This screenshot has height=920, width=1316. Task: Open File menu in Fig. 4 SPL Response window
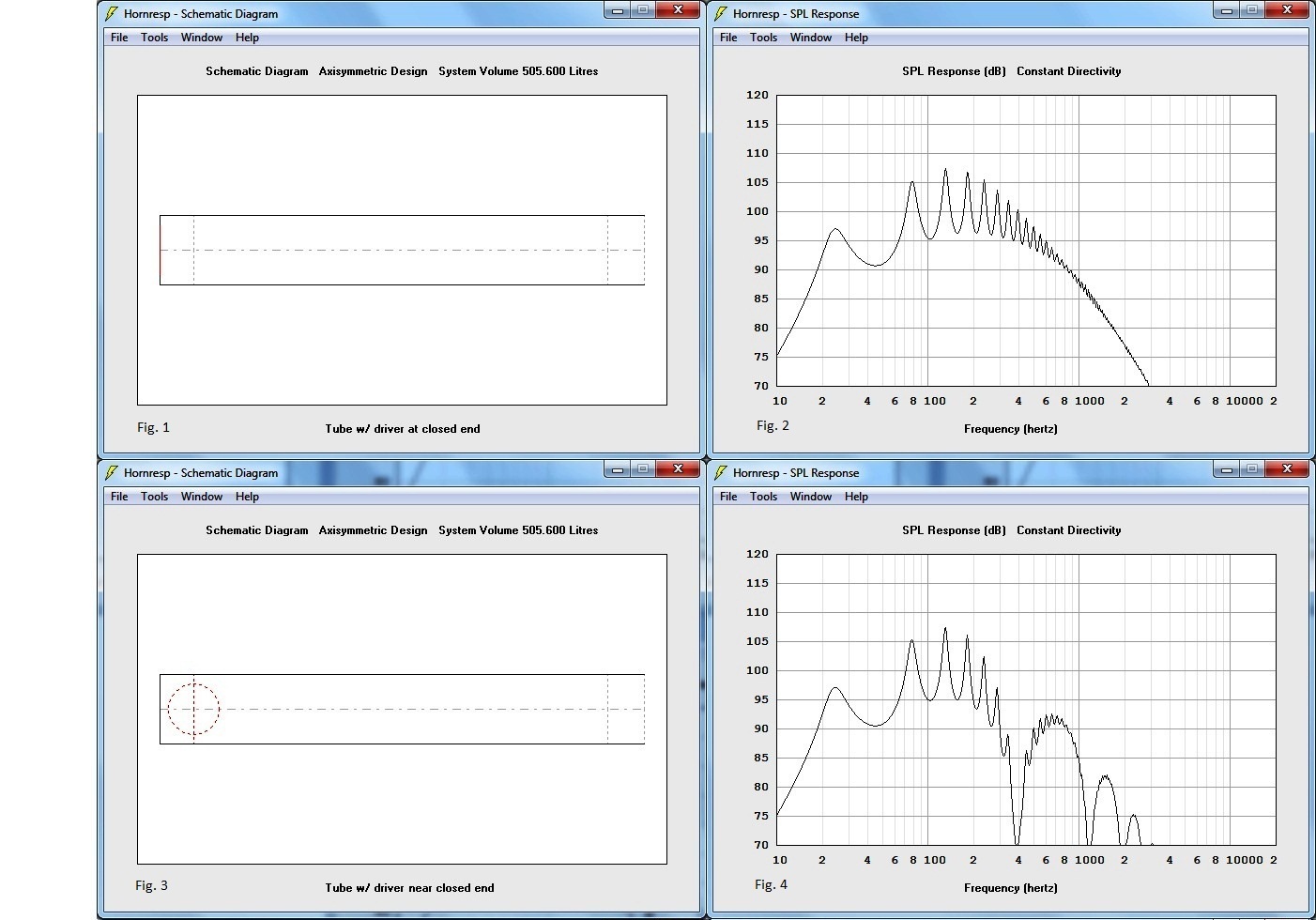(728, 497)
